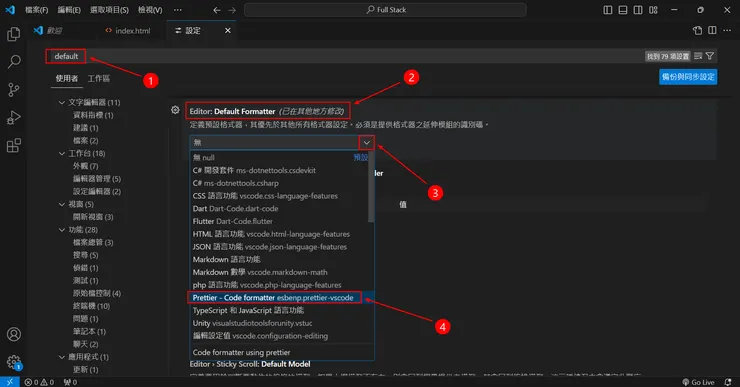Open notifications bell in status bar
This screenshot has height=387, width=740.
(x=728, y=382)
